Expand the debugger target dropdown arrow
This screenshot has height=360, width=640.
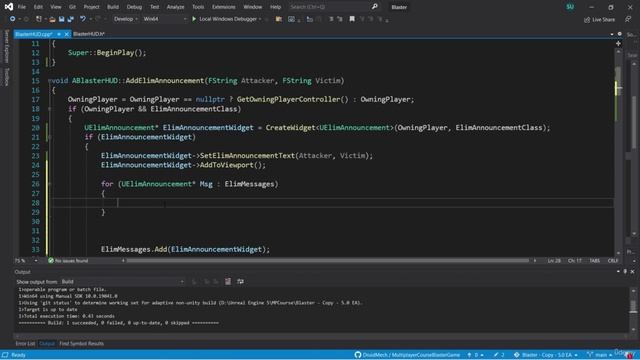[260, 19]
